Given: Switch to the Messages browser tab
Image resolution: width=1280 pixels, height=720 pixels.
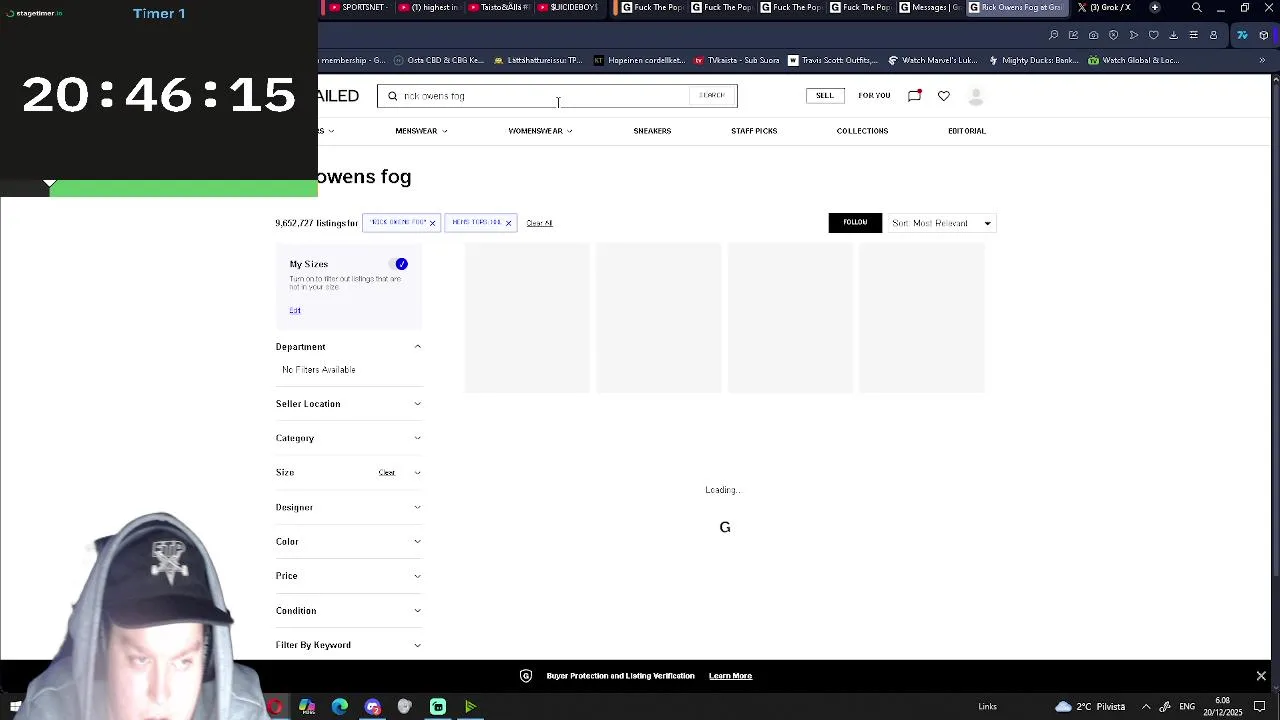Looking at the screenshot, I should (930, 8).
